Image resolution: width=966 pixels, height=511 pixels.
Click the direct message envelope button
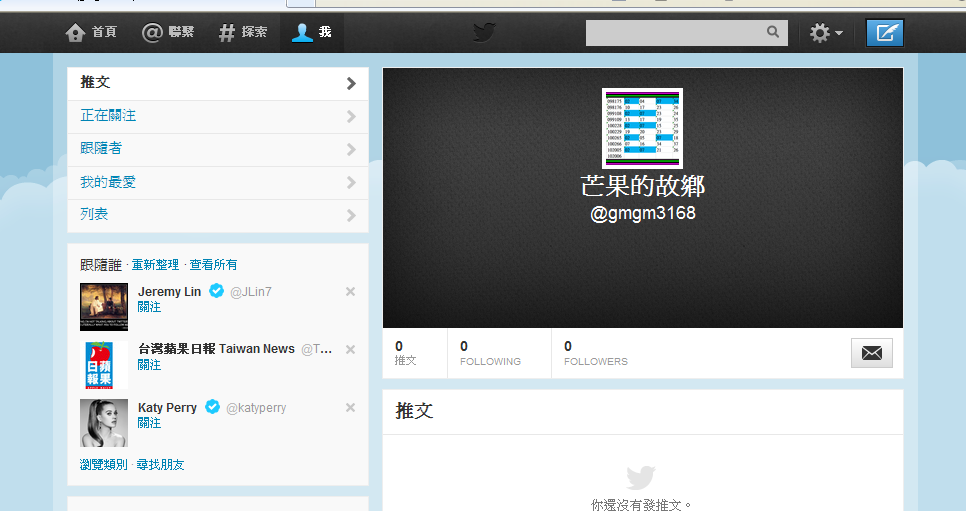pyautogui.click(x=871, y=353)
